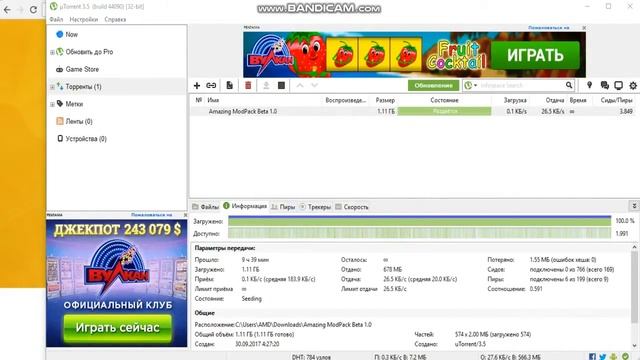The image size is (640, 360).
Task: Open search provider dropdown arrow
Action: (x=476, y=85)
